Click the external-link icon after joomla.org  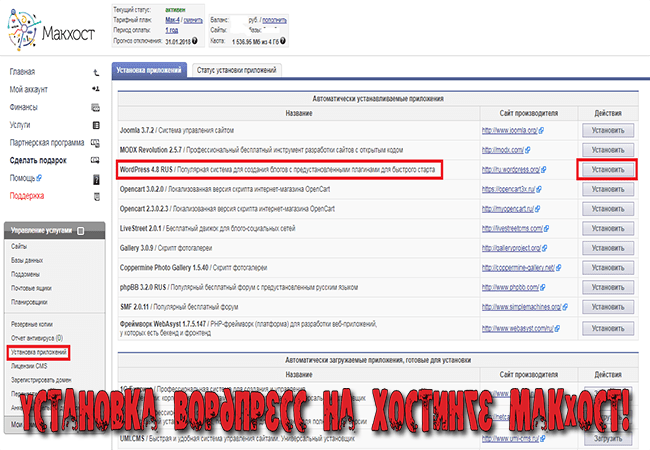541,131
